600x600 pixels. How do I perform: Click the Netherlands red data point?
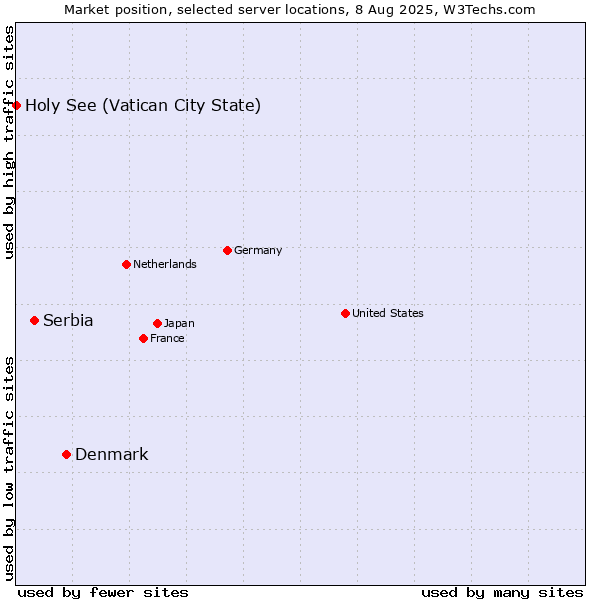[127, 264]
